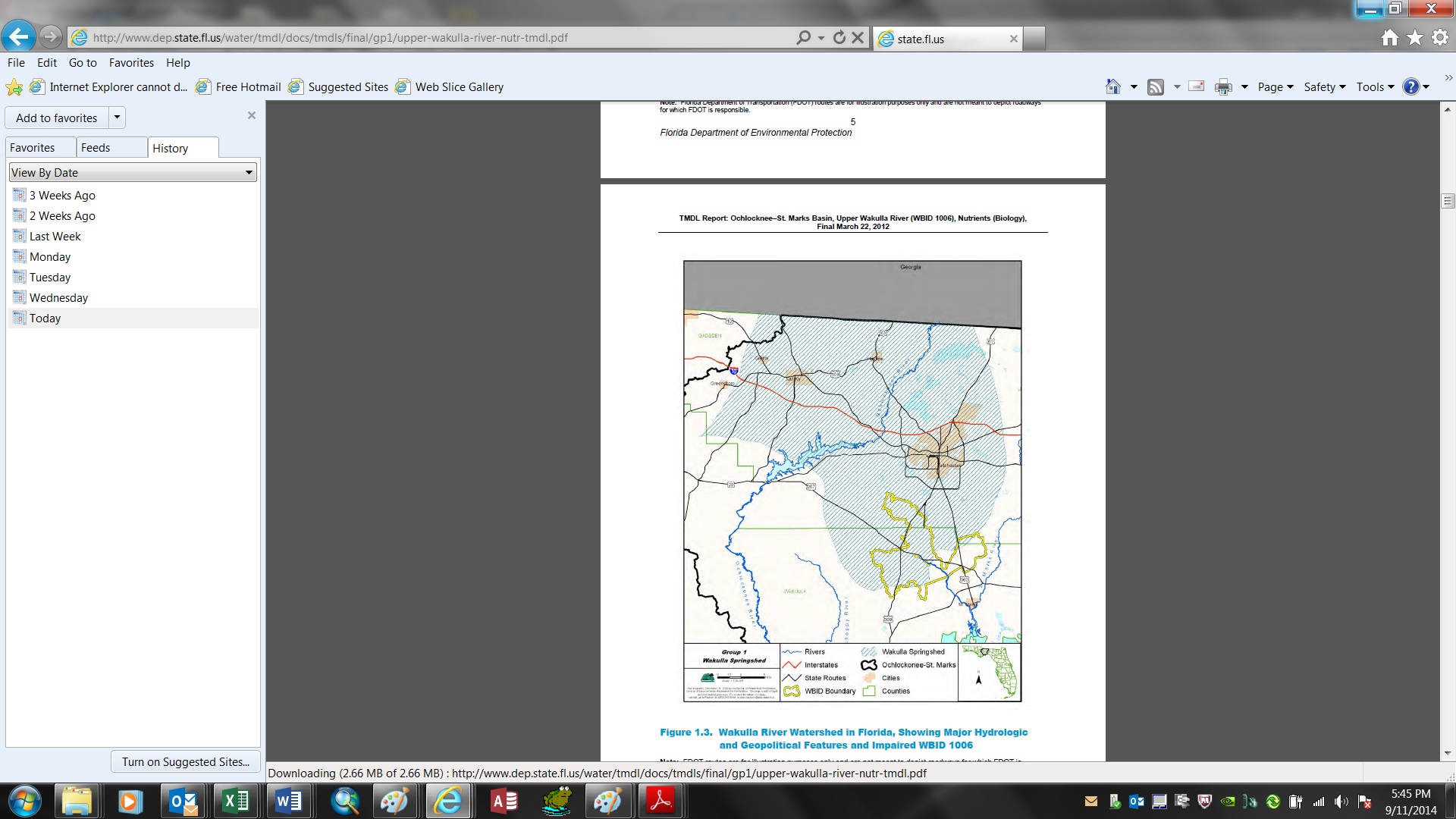Refresh the page with the reload icon
Screen dimensions: 1456x819
839,37
